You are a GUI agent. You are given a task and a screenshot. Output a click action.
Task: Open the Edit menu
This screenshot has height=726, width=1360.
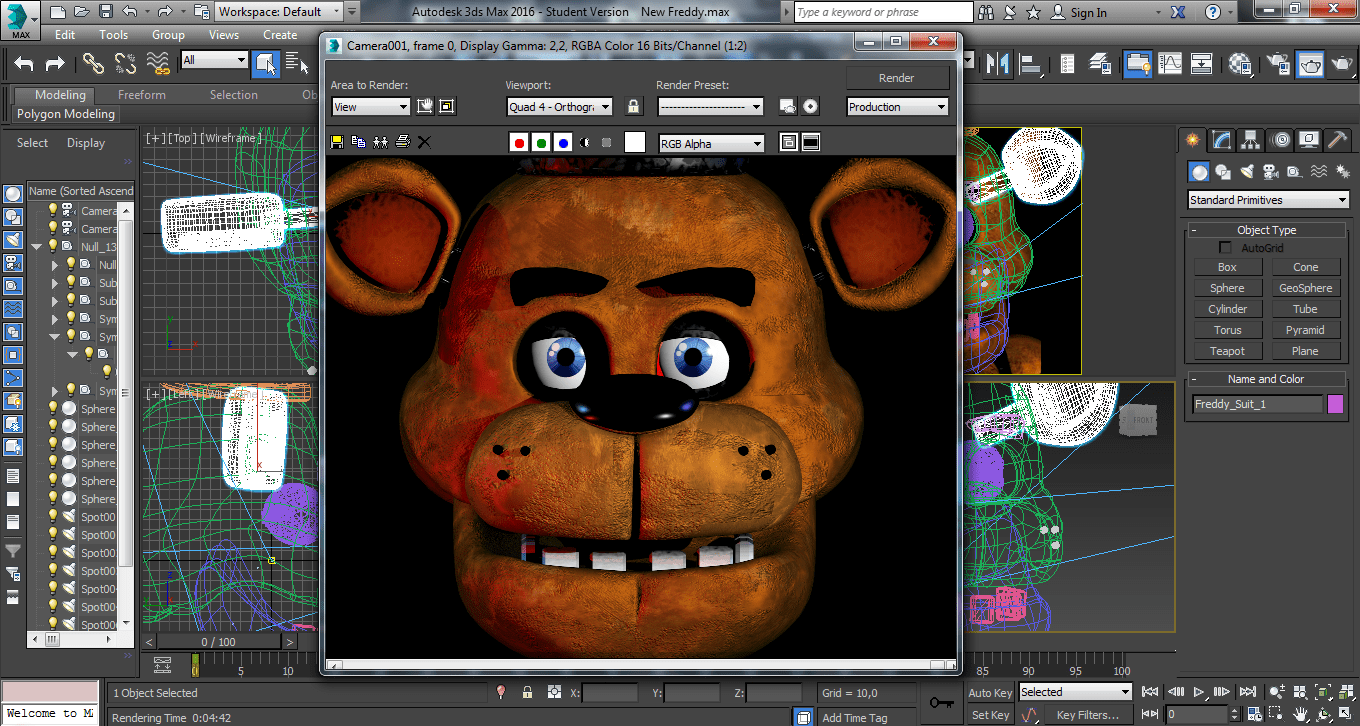[x=65, y=34]
